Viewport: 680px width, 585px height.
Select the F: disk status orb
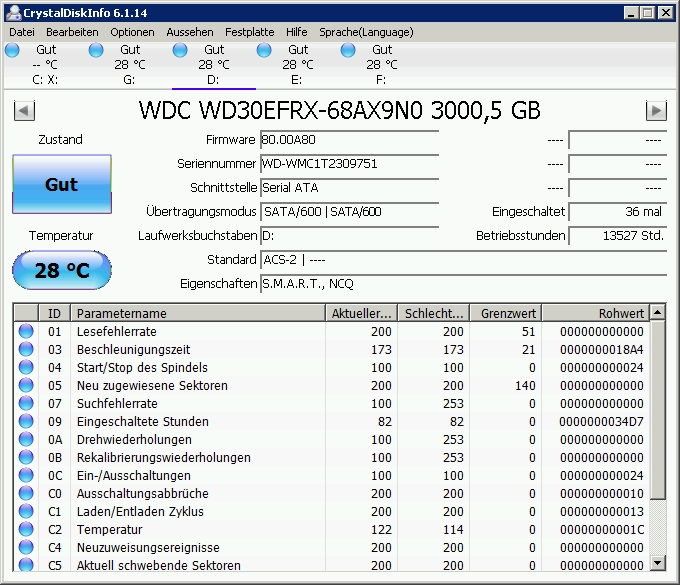pyautogui.click(x=348, y=50)
